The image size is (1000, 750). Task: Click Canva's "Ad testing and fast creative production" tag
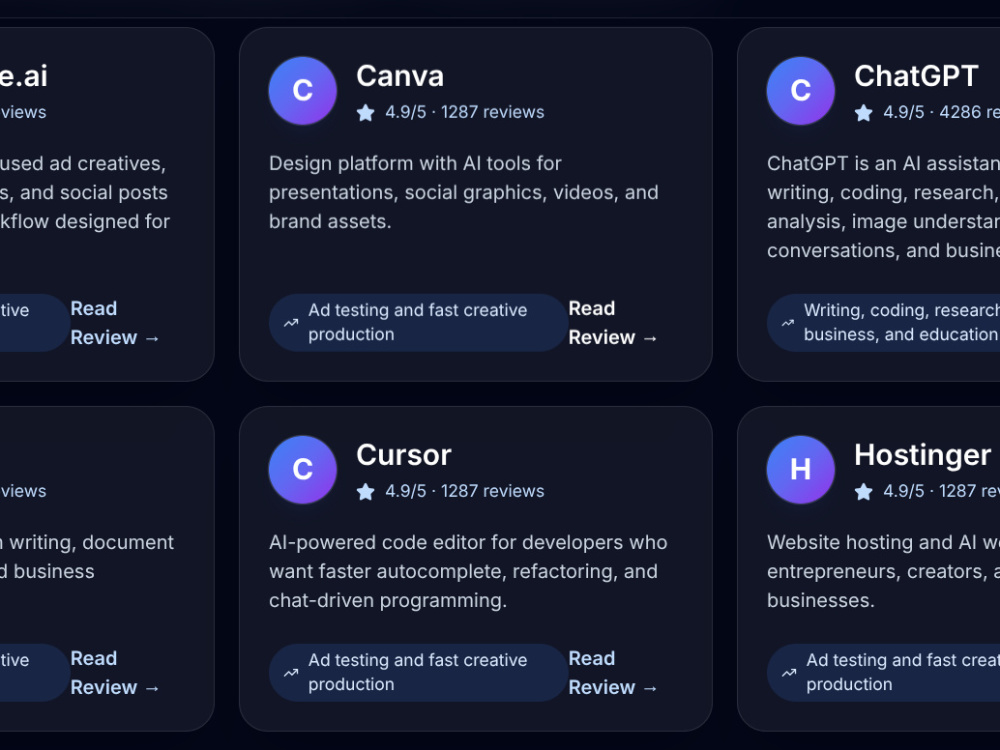(x=418, y=323)
